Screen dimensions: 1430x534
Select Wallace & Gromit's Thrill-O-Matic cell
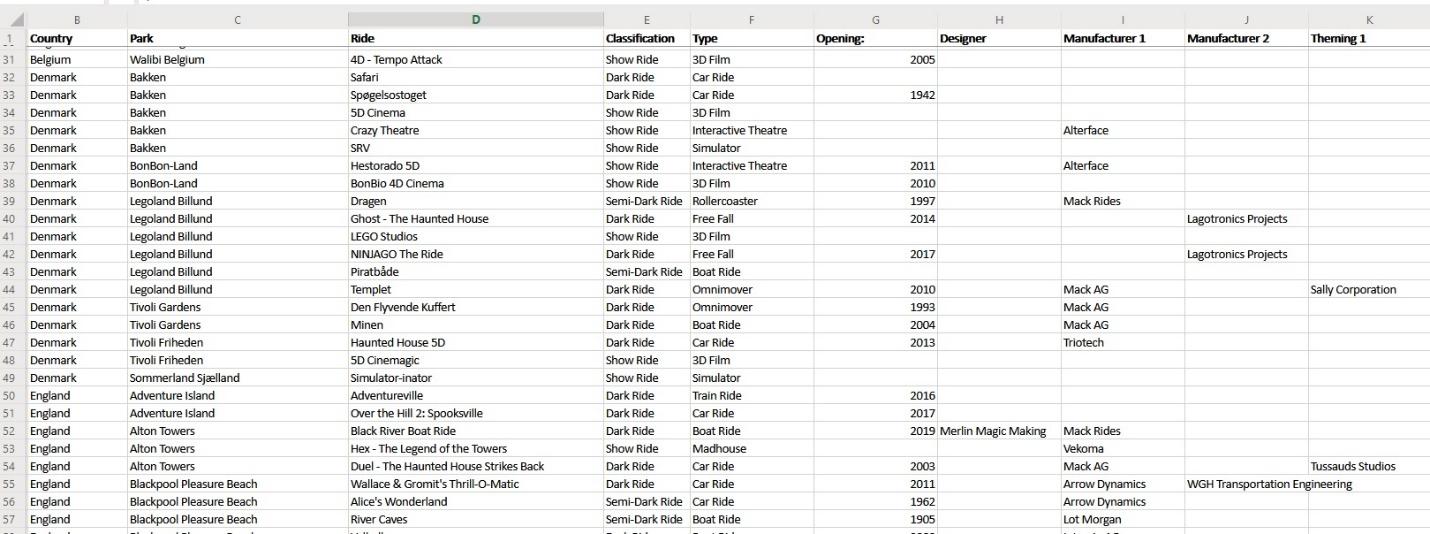(476, 484)
